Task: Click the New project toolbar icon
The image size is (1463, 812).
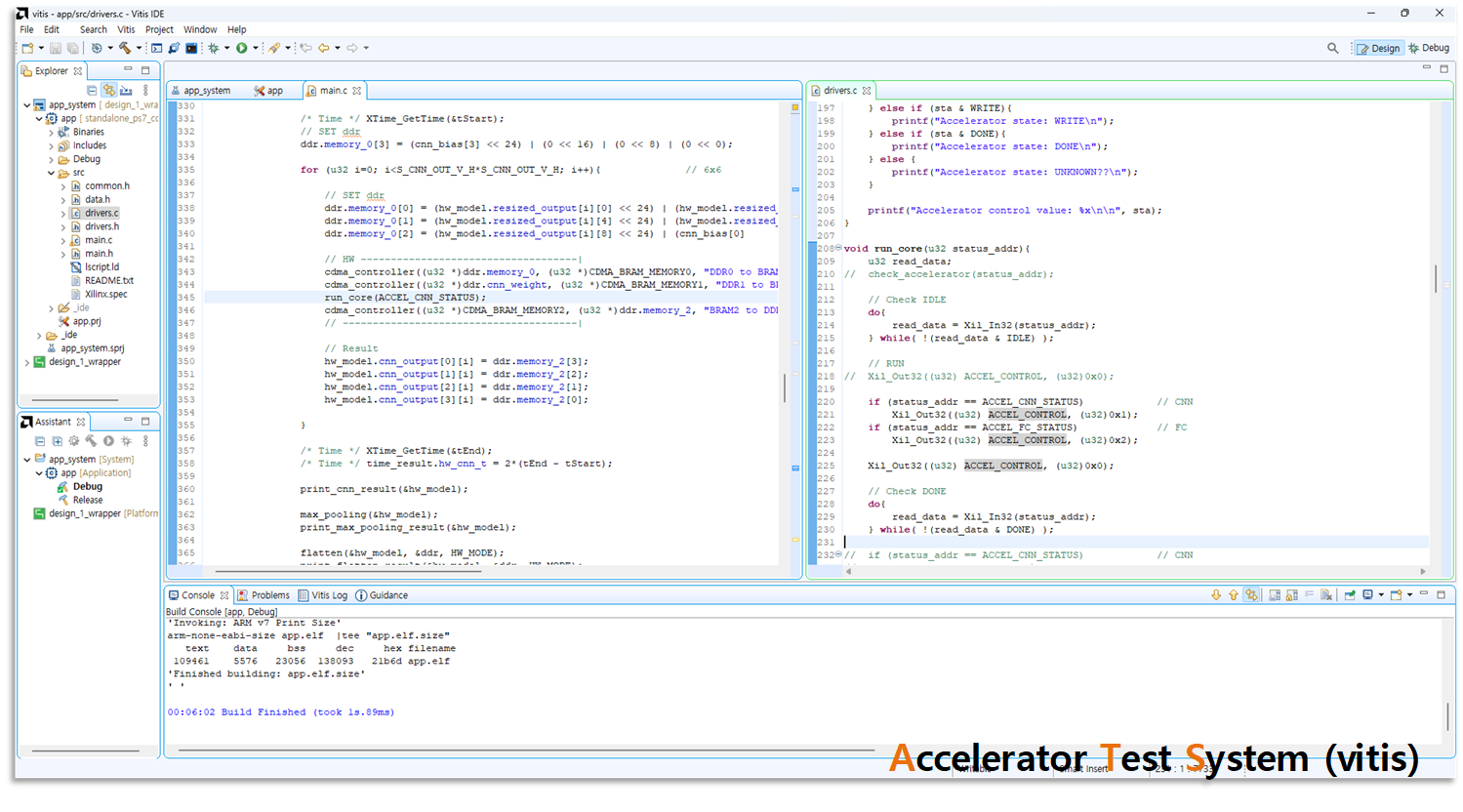Action: 27,48
